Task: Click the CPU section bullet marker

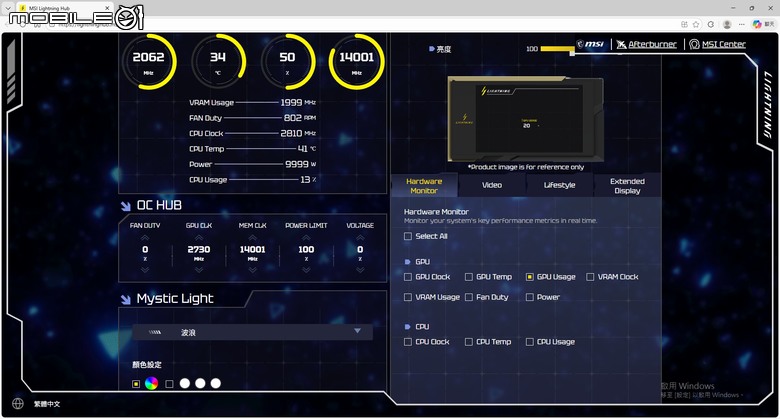Action: (x=407, y=327)
